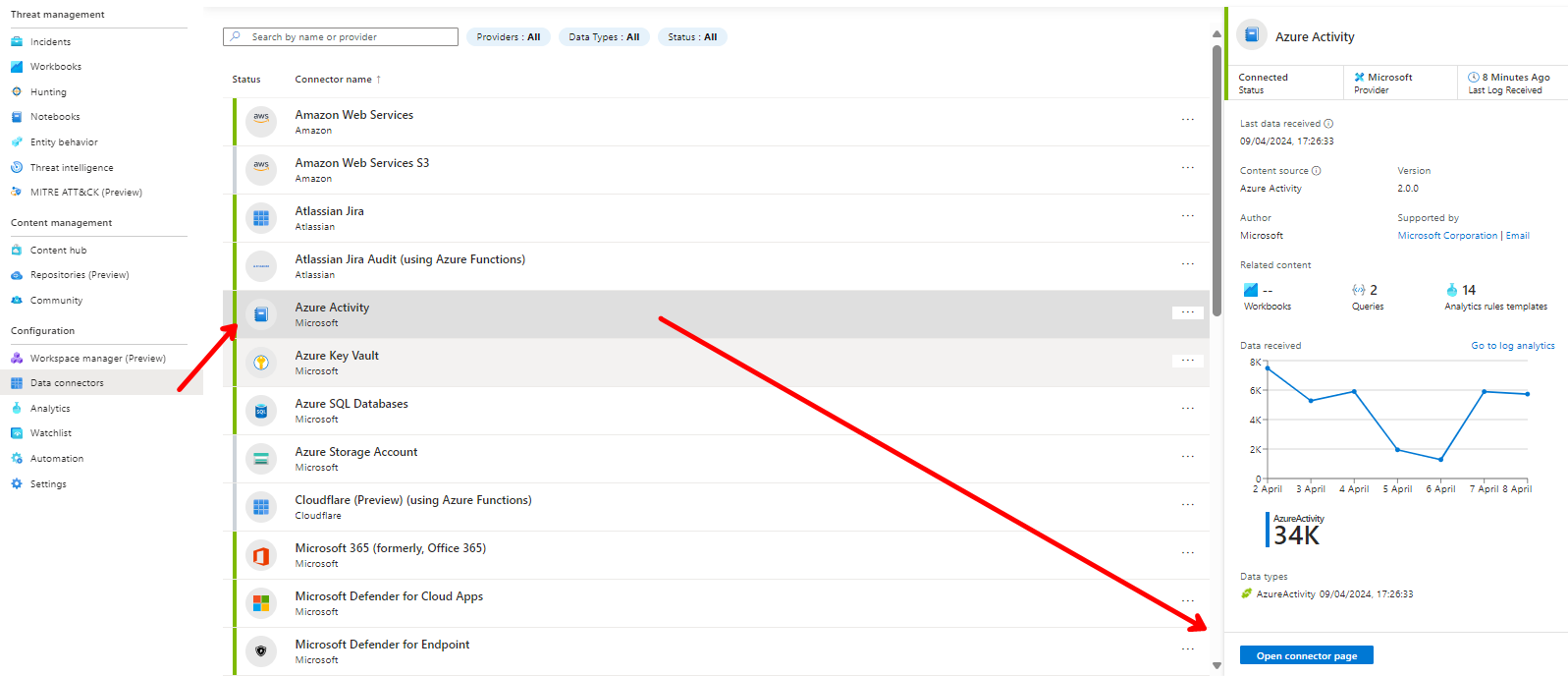
Task: Click the Analytics flask icon
Action: click(17, 408)
